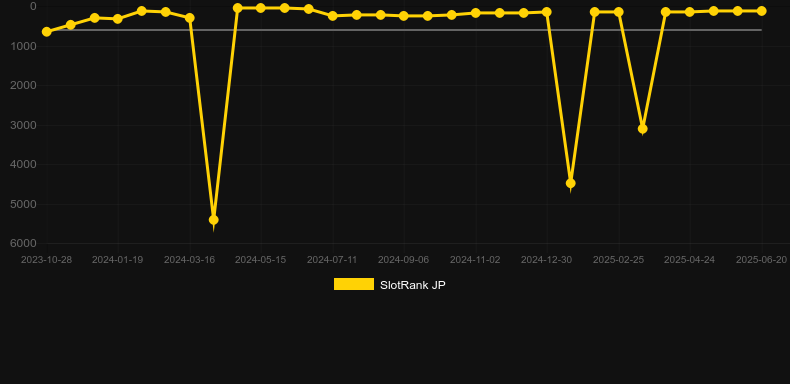Click the first data point at 2023-10-28
This screenshot has height=384, width=790.
click(x=46, y=32)
